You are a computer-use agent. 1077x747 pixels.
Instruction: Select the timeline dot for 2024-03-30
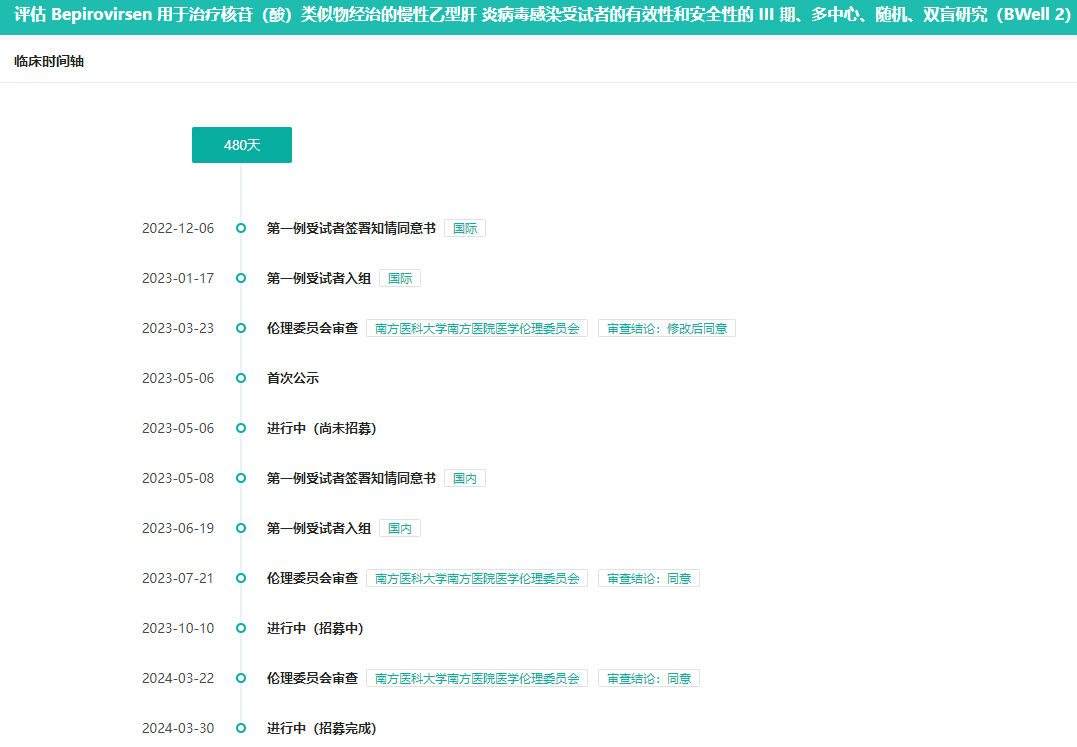(x=241, y=728)
